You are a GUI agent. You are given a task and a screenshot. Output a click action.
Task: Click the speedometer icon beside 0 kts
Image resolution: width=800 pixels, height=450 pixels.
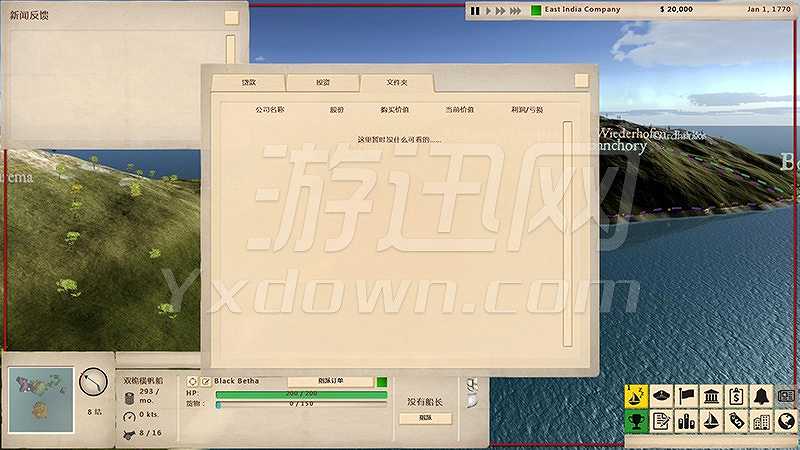[130, 416]
